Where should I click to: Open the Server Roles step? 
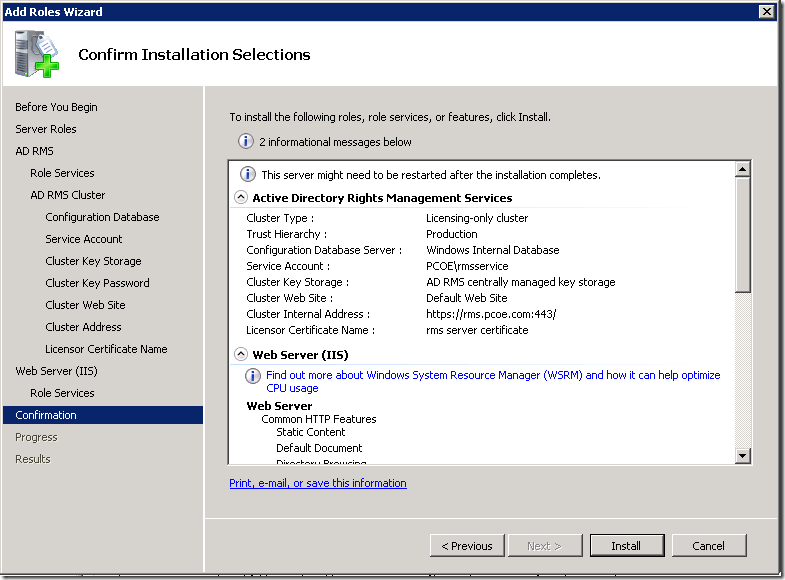pos(46,129)
